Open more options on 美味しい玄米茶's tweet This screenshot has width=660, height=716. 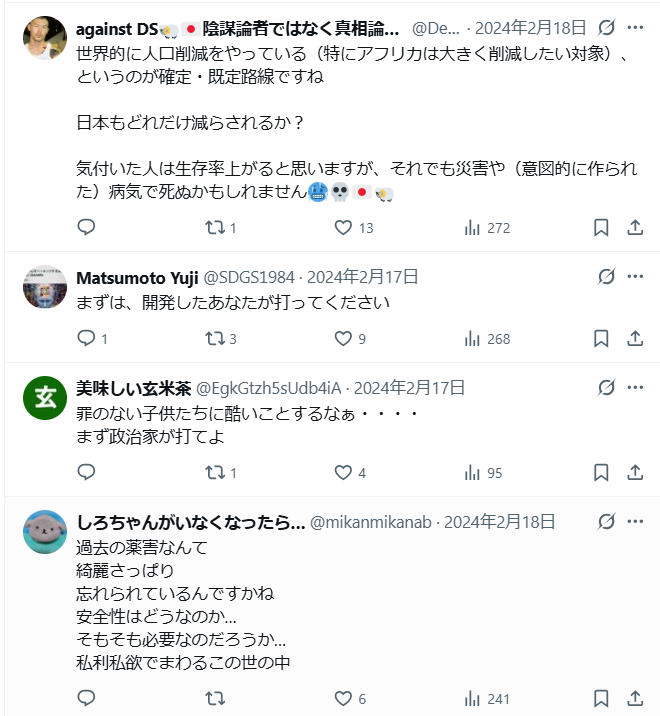(634, 388)
